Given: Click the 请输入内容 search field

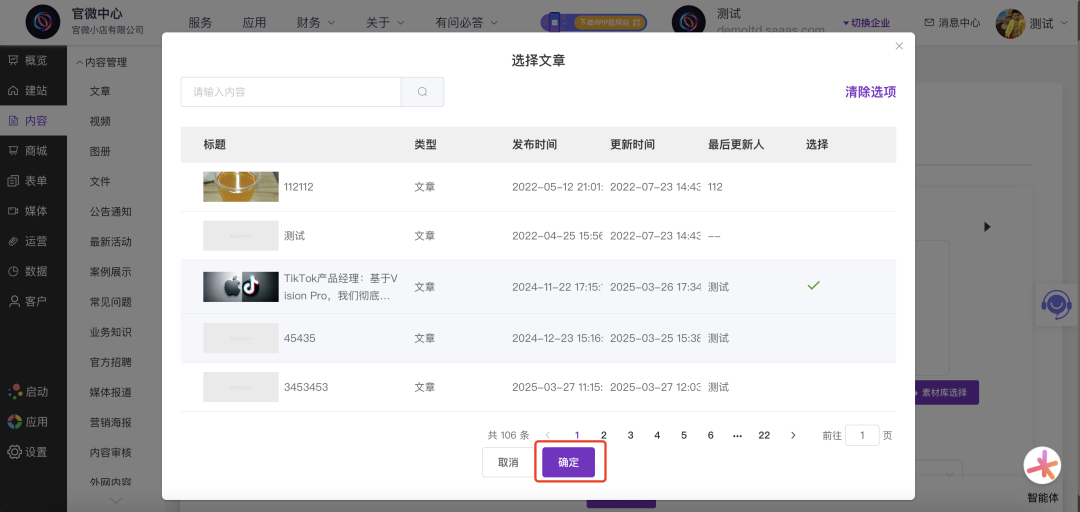Looking at the screenshot, I should (x=290, y=92).
